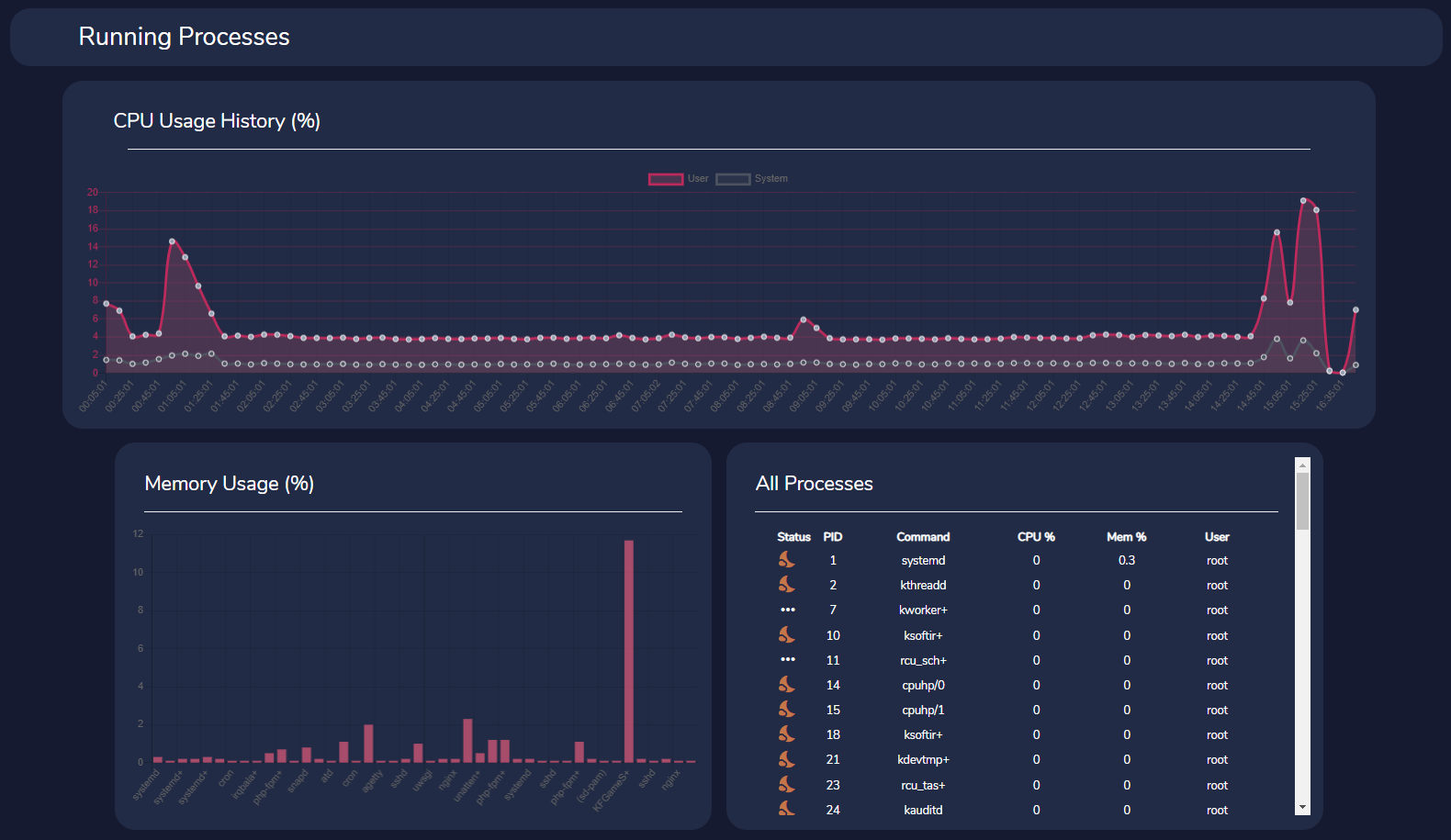Screen dimensions: 1451x840
Task: Select the kworker+ command cell
Action: tap(923, 610)
